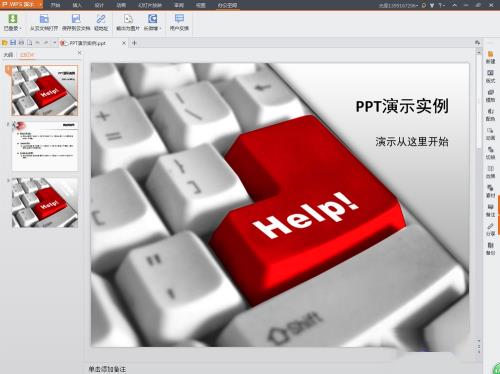This screenshot has height=374, width=500.
Task: Switch to the 办公空间 ribbon tab
Action: click(x=227, y=5)
